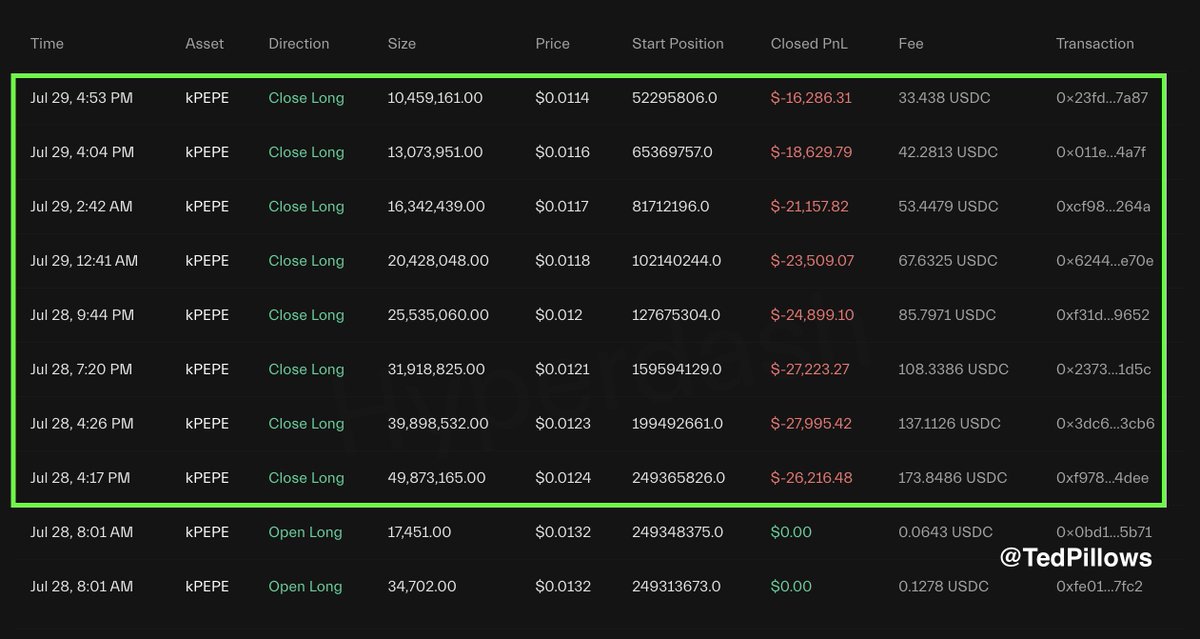The width and height of the screenshot is (1200, 639).
Task: Click the fee 33.438 USDC
Action: (x=944, y=98)
